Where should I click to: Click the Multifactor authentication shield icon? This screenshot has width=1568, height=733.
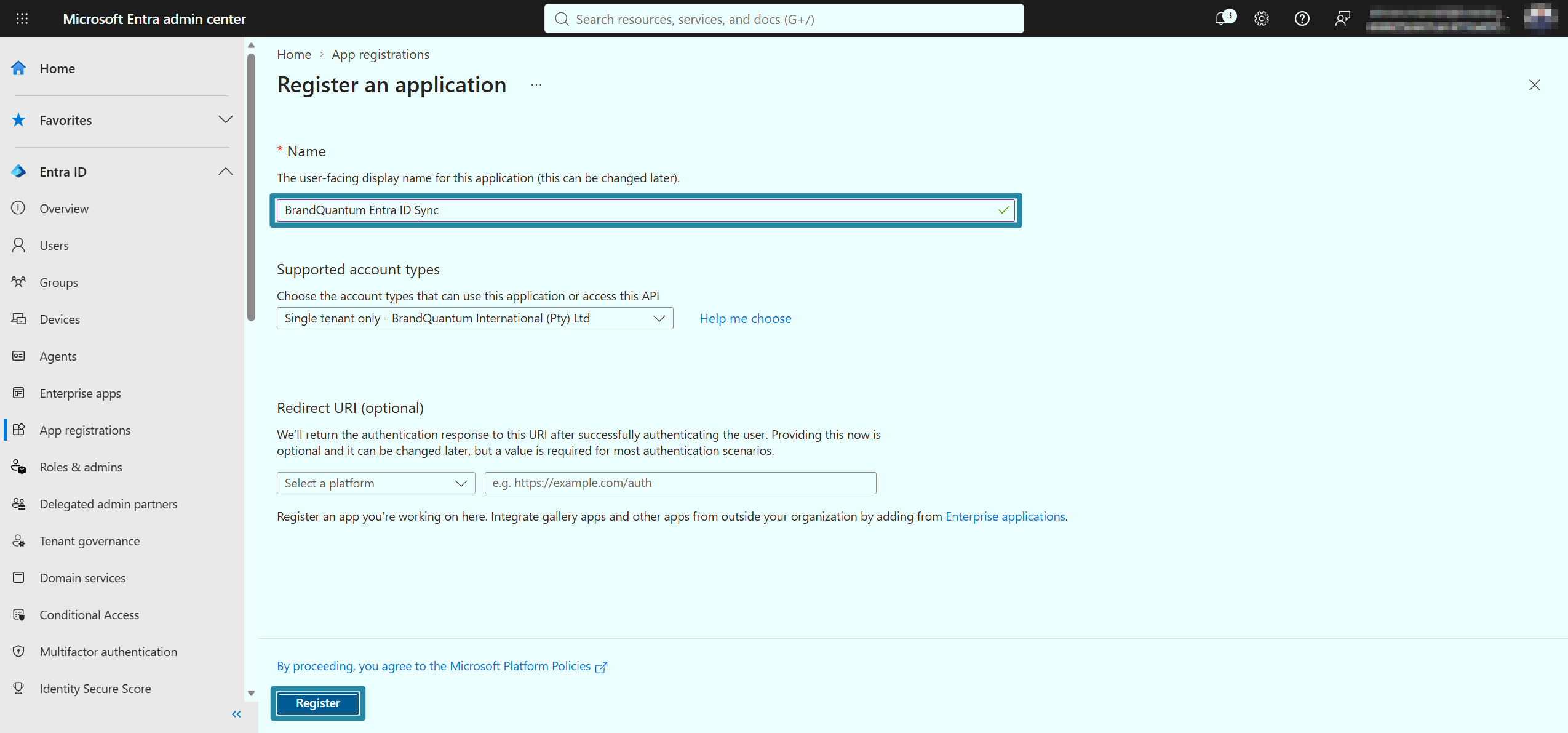point(18,651)
